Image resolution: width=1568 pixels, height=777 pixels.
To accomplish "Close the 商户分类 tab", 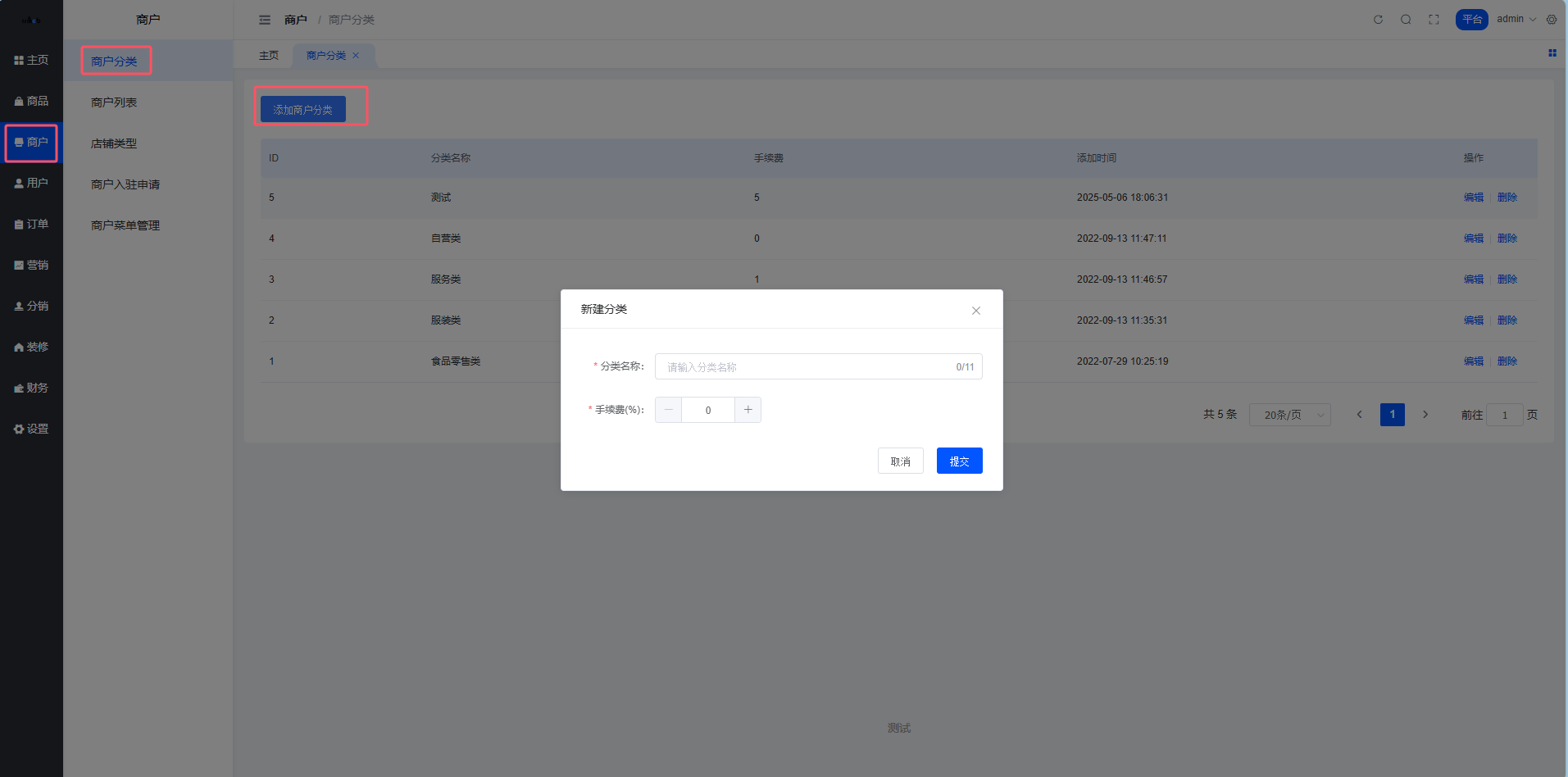I will coord(356,56).
